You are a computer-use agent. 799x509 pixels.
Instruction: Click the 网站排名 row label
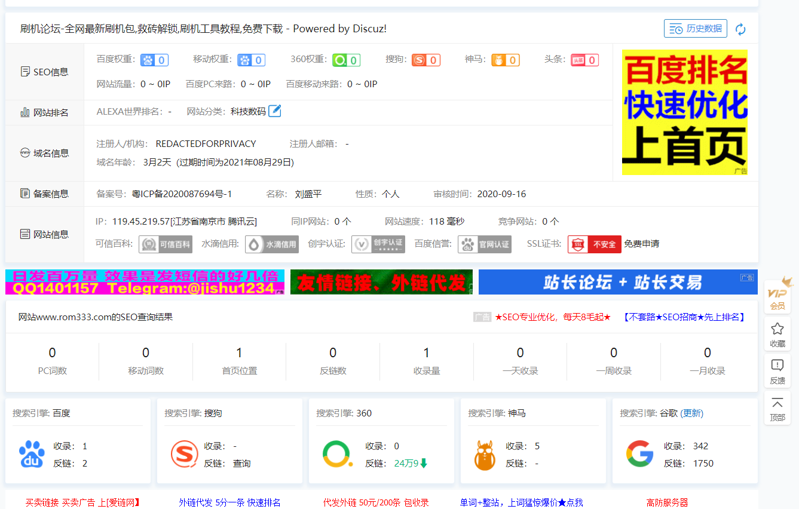pos(44,112)
